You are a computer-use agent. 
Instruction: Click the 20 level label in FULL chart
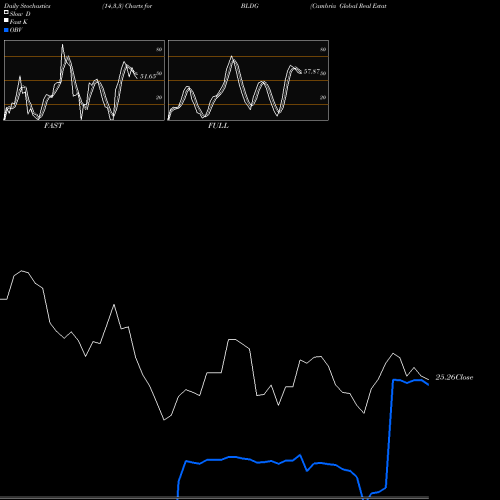(323, 97)
